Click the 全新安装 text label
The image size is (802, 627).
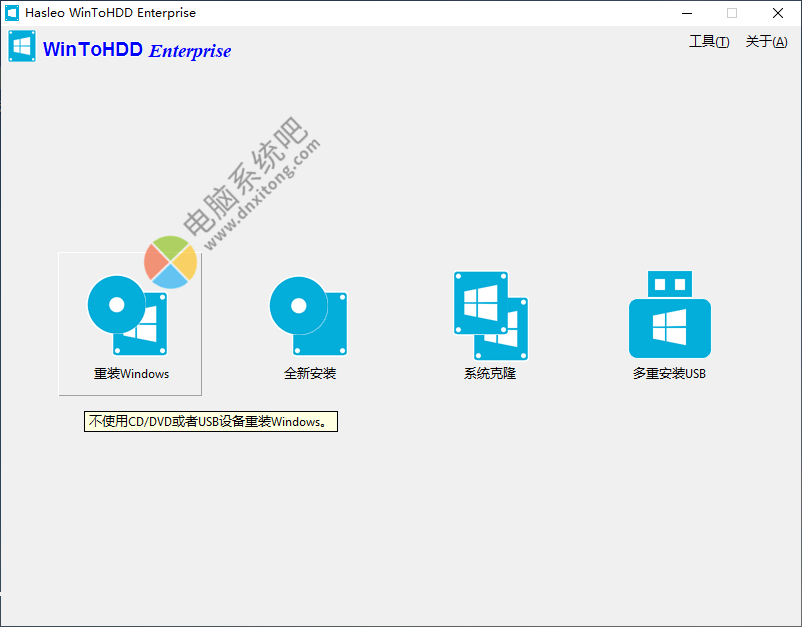click(309, 374)
